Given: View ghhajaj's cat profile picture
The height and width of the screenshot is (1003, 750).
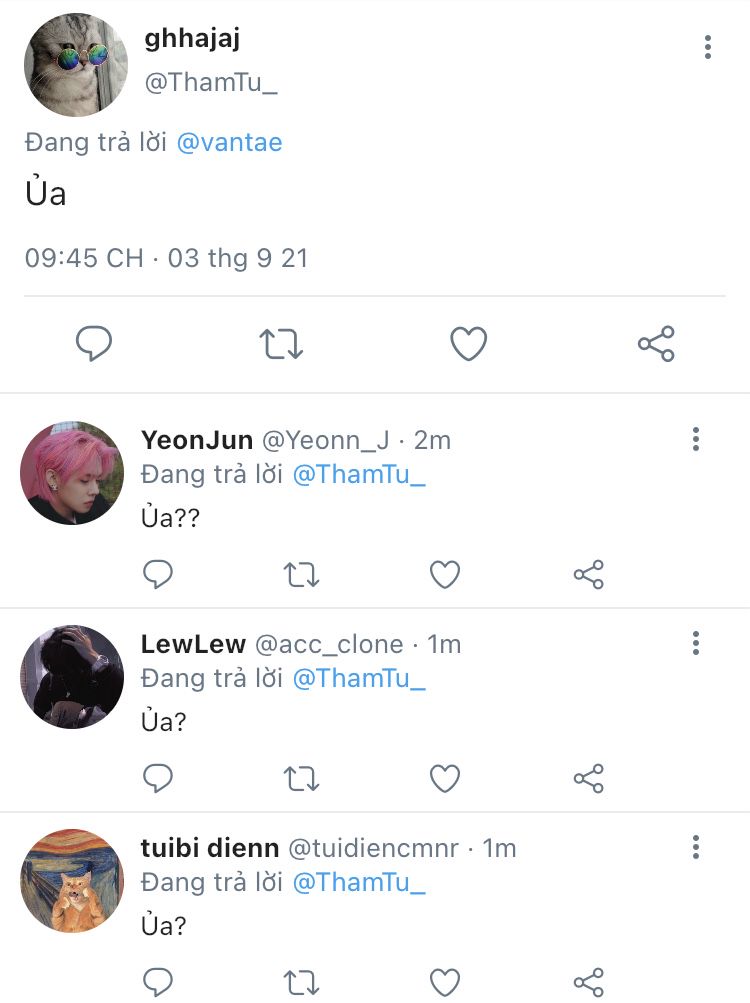Looking at the screenshot, I should tap(76, 65).
